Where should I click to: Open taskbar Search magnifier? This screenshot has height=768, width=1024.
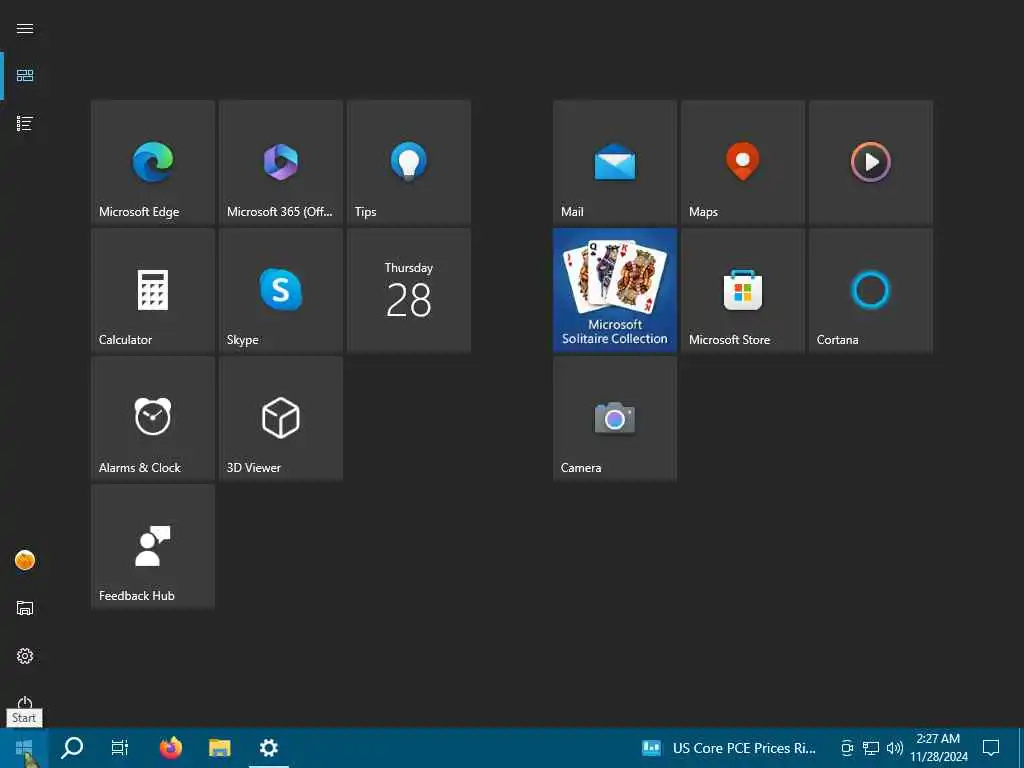tap(72, 748)
